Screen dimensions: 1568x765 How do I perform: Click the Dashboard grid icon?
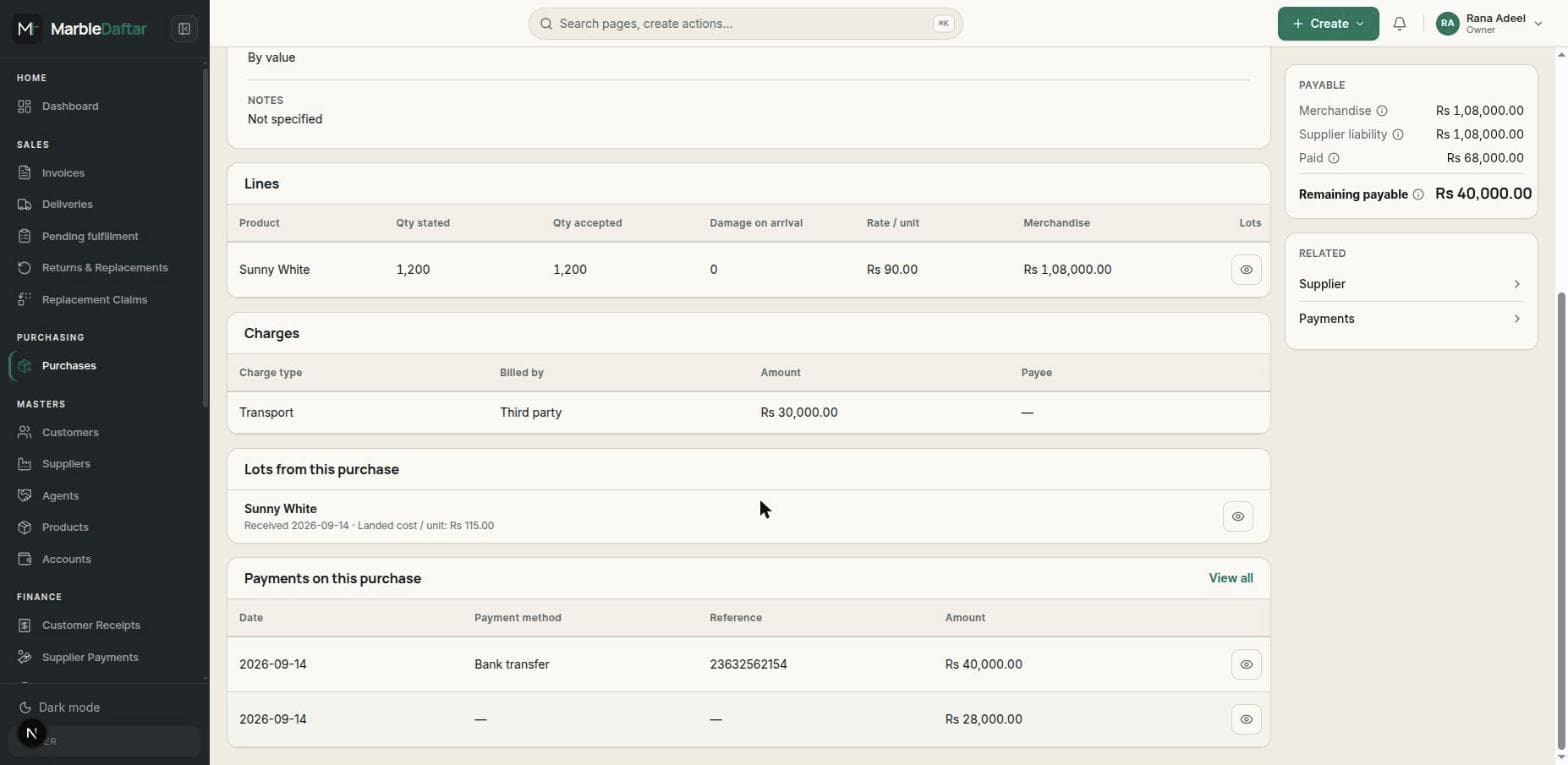(25, 106)
